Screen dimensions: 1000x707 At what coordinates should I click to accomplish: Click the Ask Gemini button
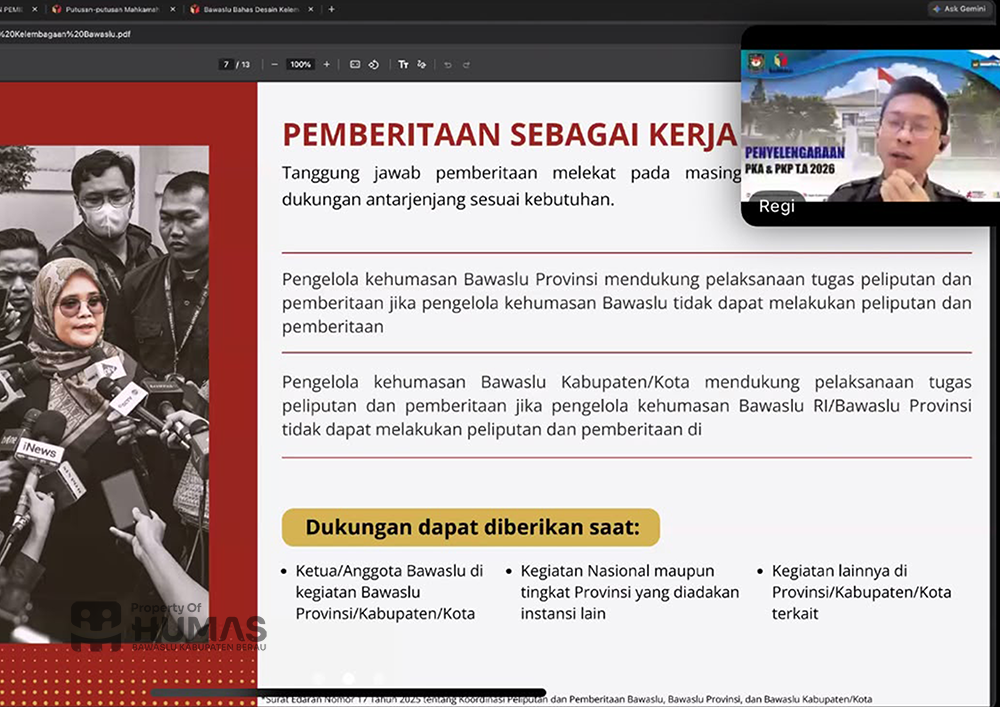(x=959, y=9)
